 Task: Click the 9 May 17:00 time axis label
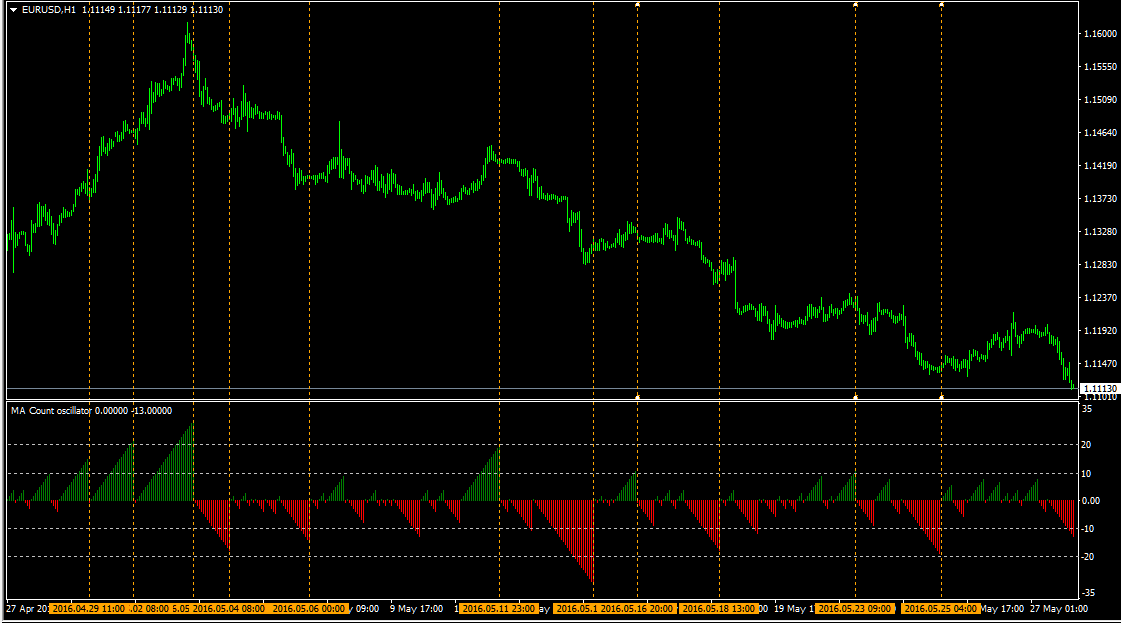pos(416,609)
